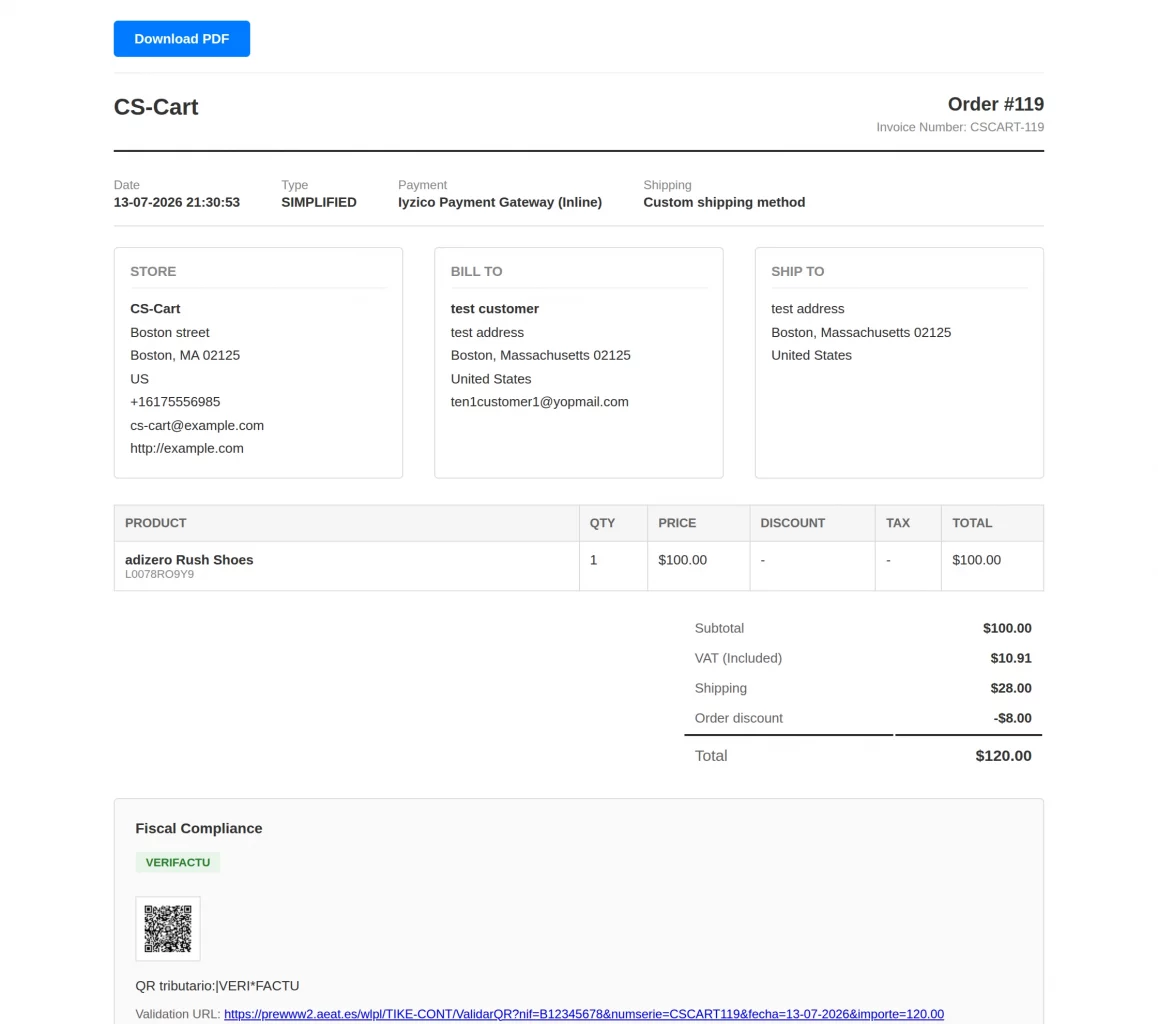Click the BILL TO card heading
The width and height of the screenshot is (1158, 1024).
pos(476,272)
